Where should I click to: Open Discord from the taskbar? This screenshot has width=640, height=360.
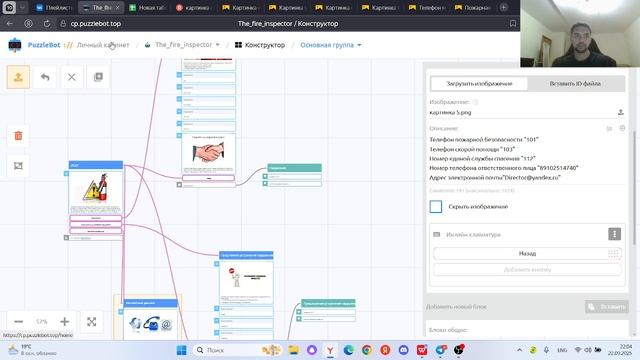(x=403, y=350)
